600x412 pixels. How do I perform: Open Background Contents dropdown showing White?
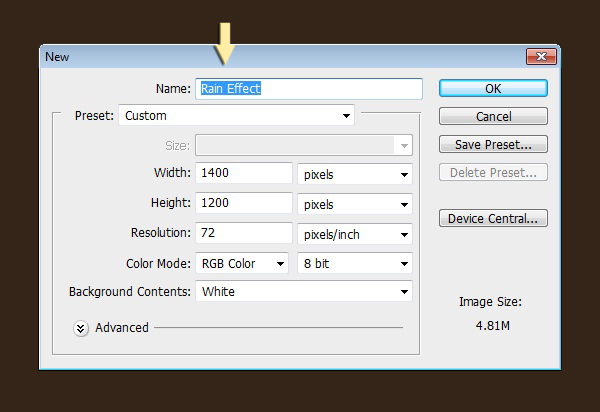[304, 292]
